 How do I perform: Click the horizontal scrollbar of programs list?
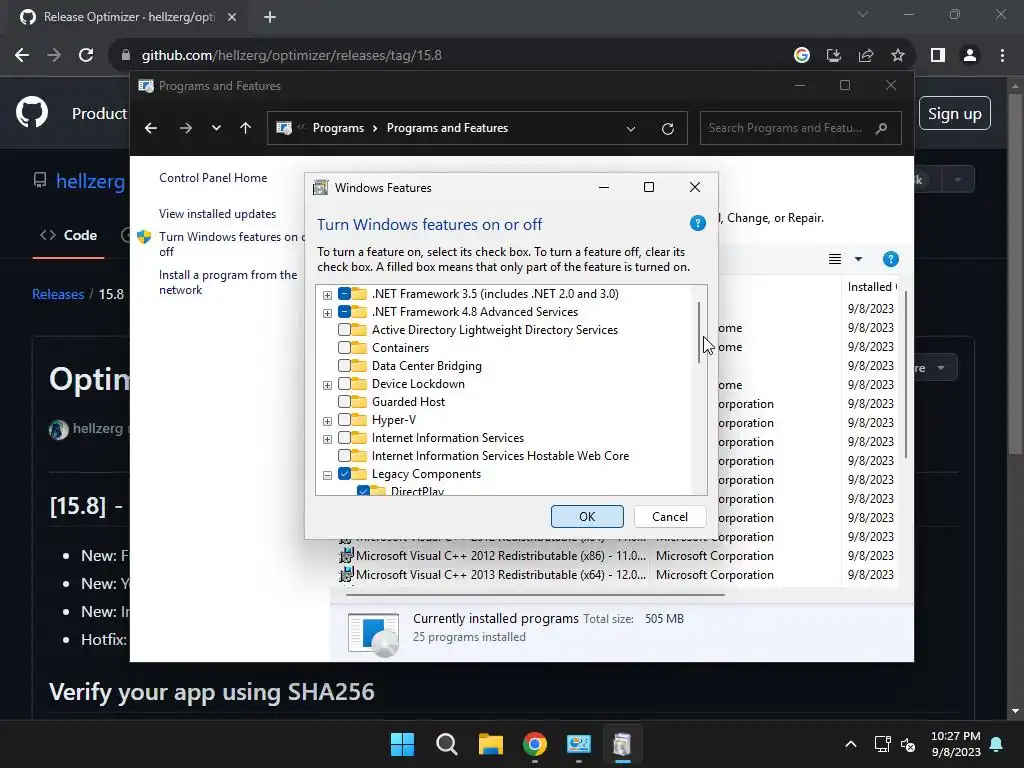pos(536,595)
